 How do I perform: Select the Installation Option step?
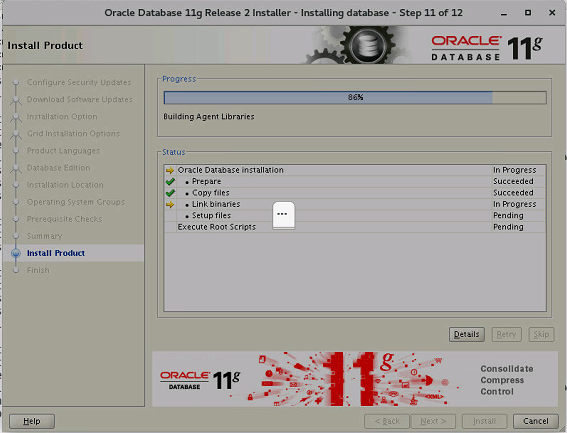[62, 116]
